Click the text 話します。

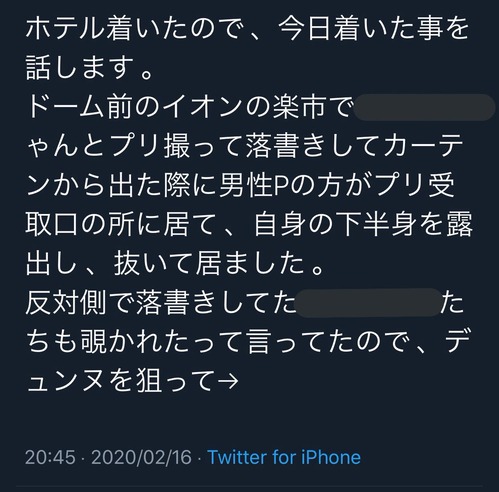pyautogui.click(x=90, y=68)
